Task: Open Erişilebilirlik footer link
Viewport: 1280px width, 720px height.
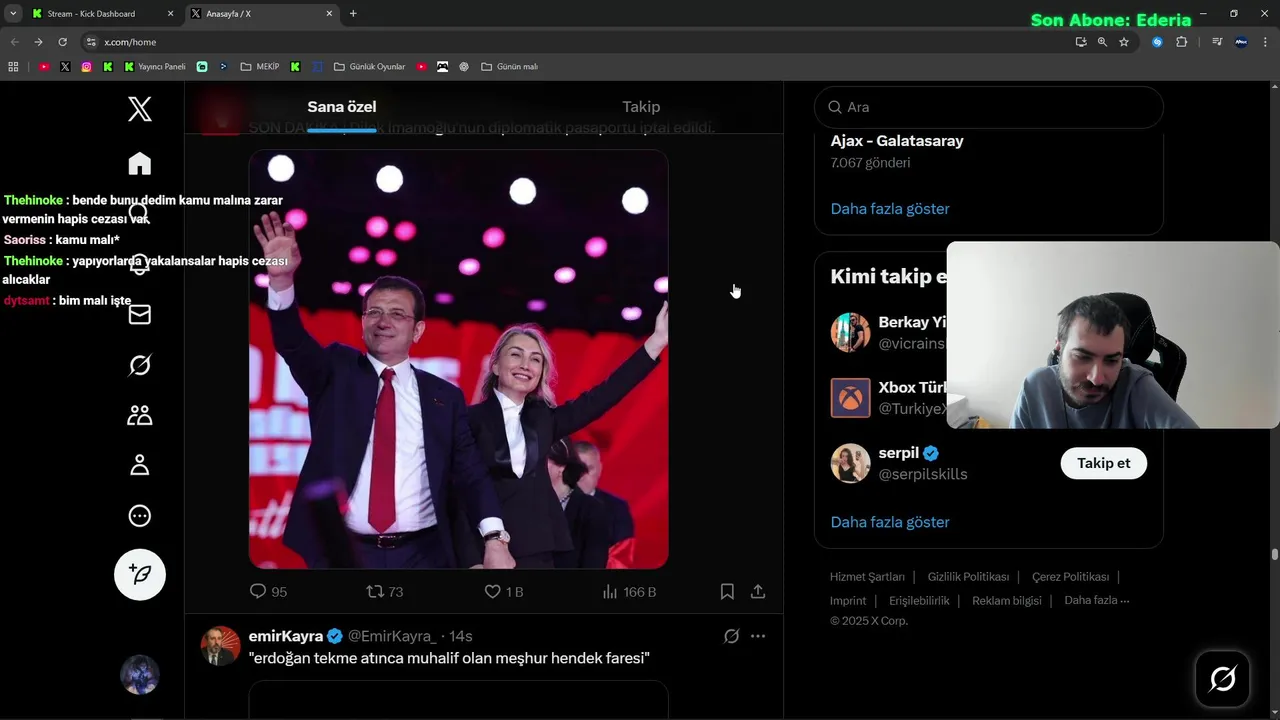Action: tap(919, 600)
